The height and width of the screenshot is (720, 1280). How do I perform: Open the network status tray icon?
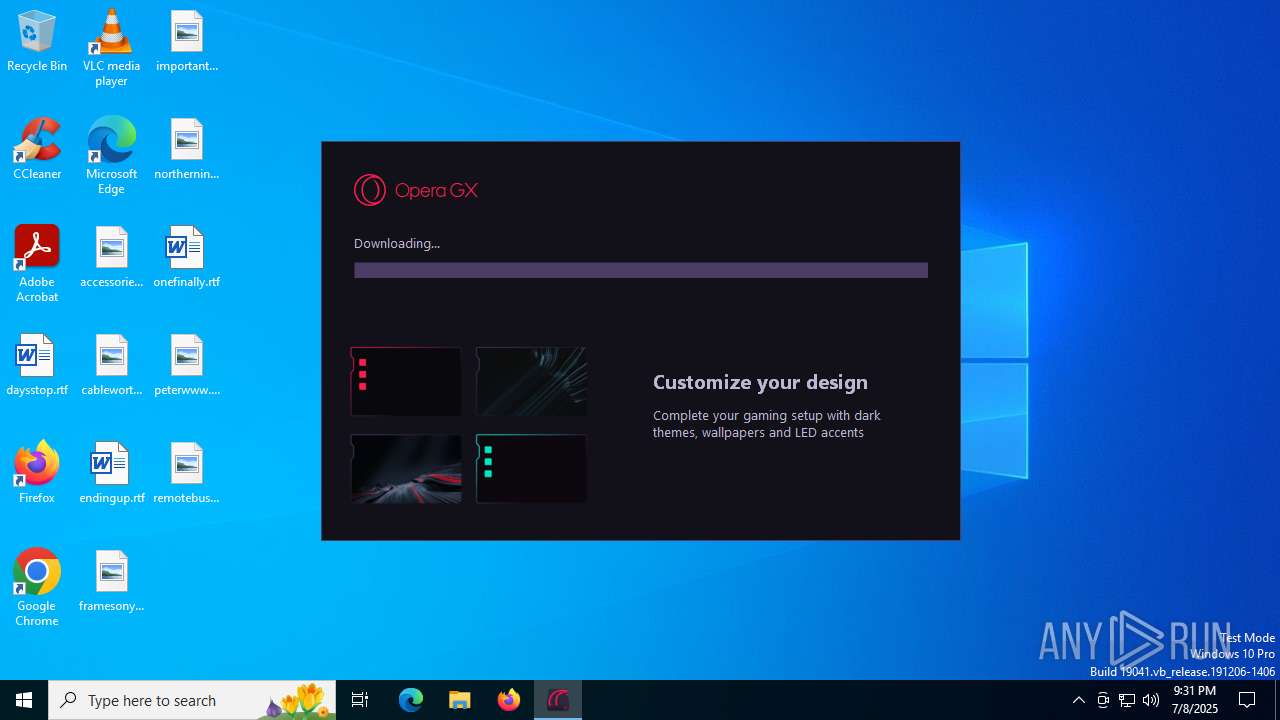coord(1127,700)
